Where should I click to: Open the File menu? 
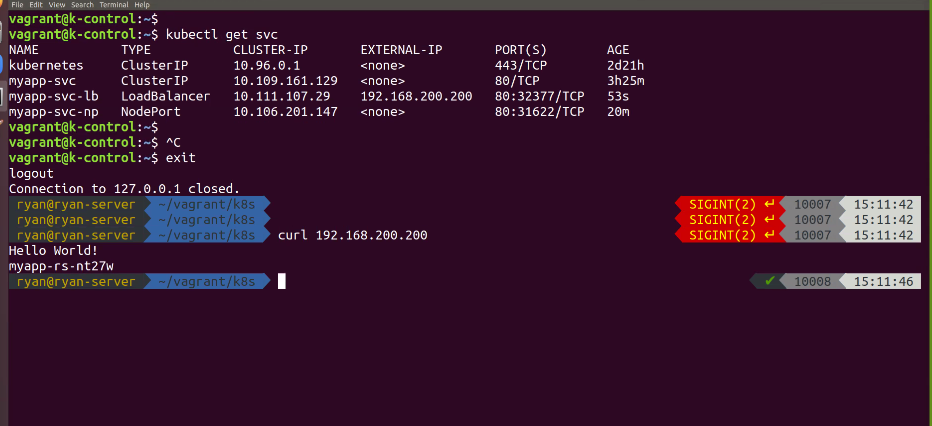point(17,4)
